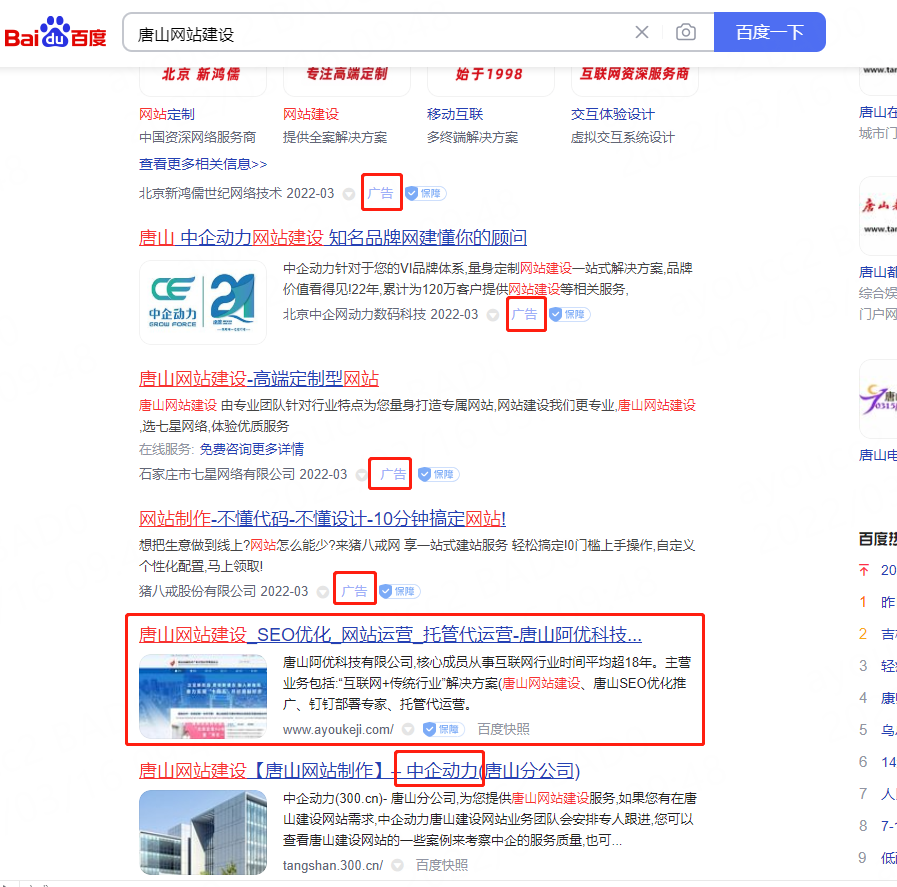This screenshot has width=897, height=887.
Task: Click the office building thumbnail of 中企动力 result
Action: point(203,832)
